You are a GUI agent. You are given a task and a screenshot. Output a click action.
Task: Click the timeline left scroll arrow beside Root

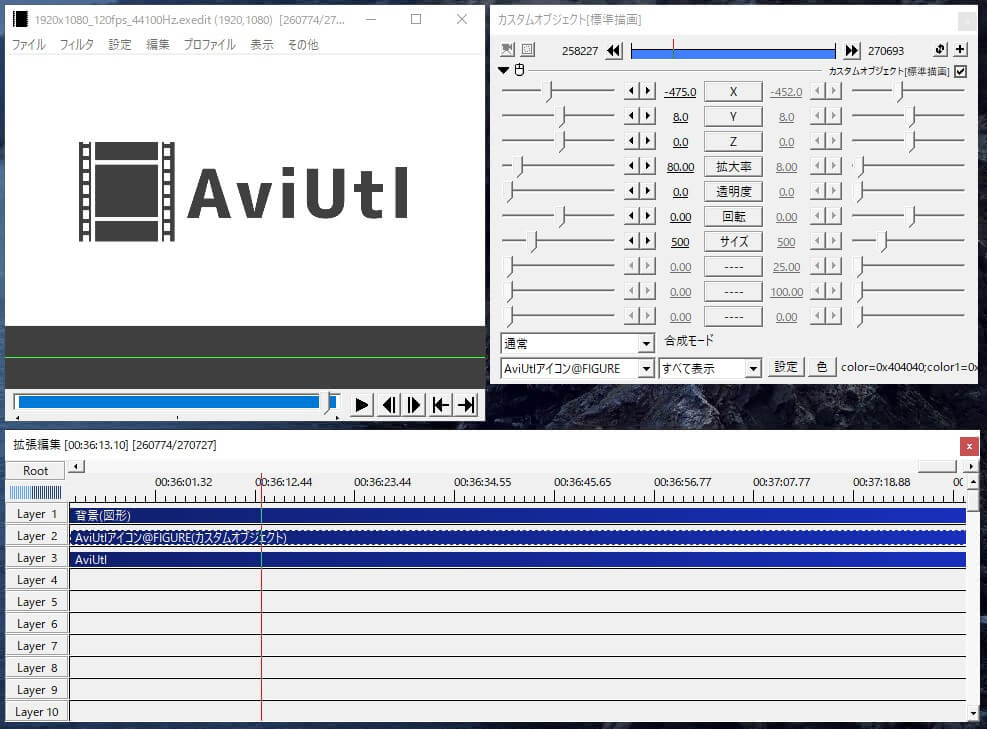[76, 466]
